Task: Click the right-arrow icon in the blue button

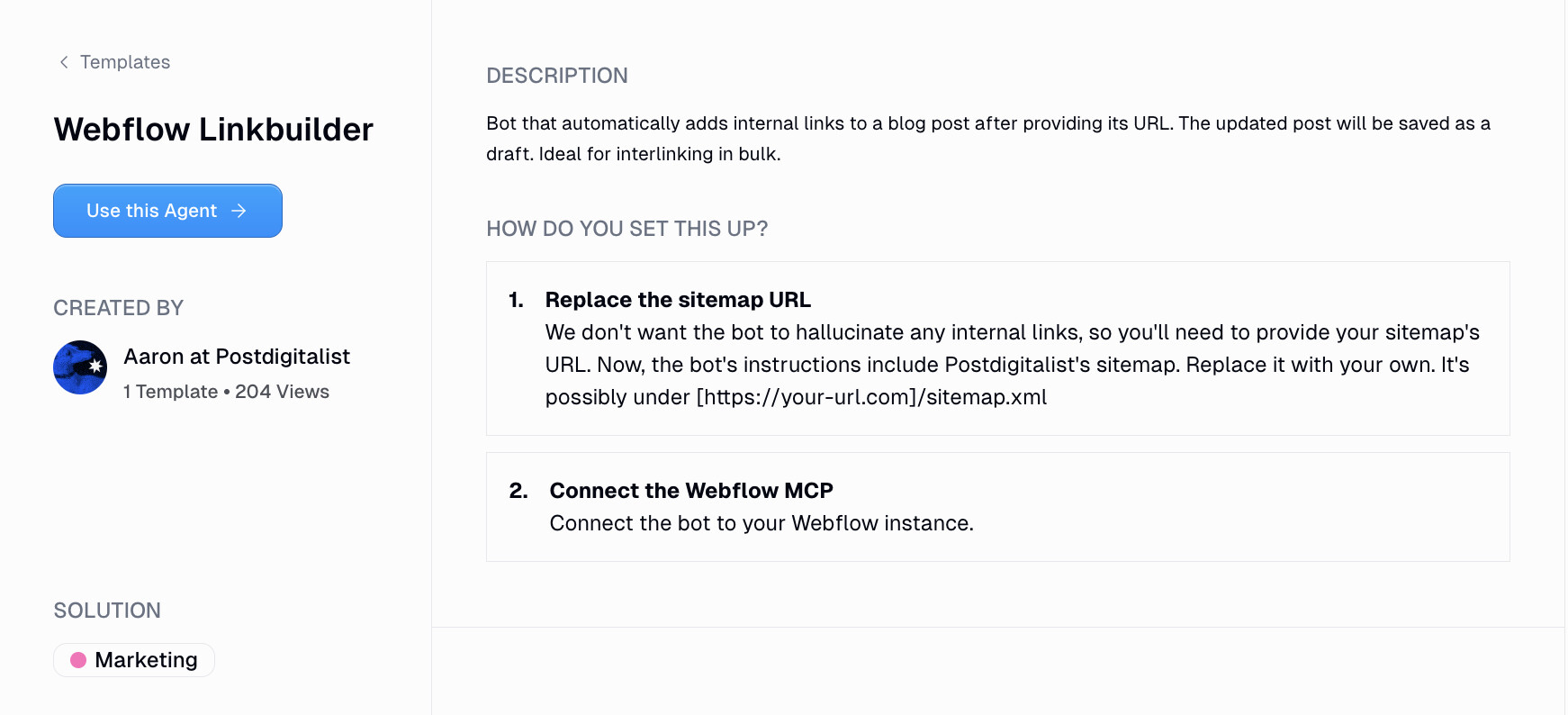Action: point(239,211)
